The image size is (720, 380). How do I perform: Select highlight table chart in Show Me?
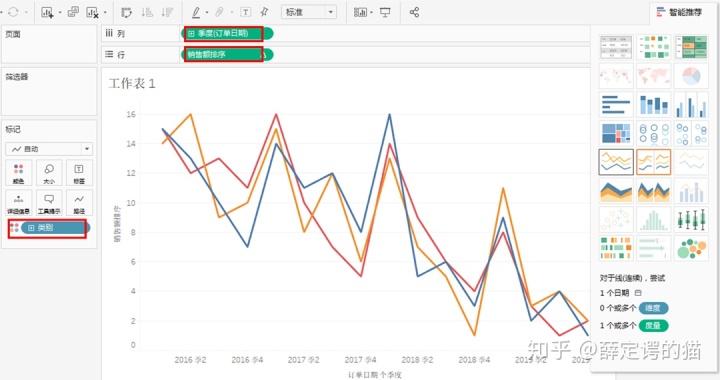[691, 47]
